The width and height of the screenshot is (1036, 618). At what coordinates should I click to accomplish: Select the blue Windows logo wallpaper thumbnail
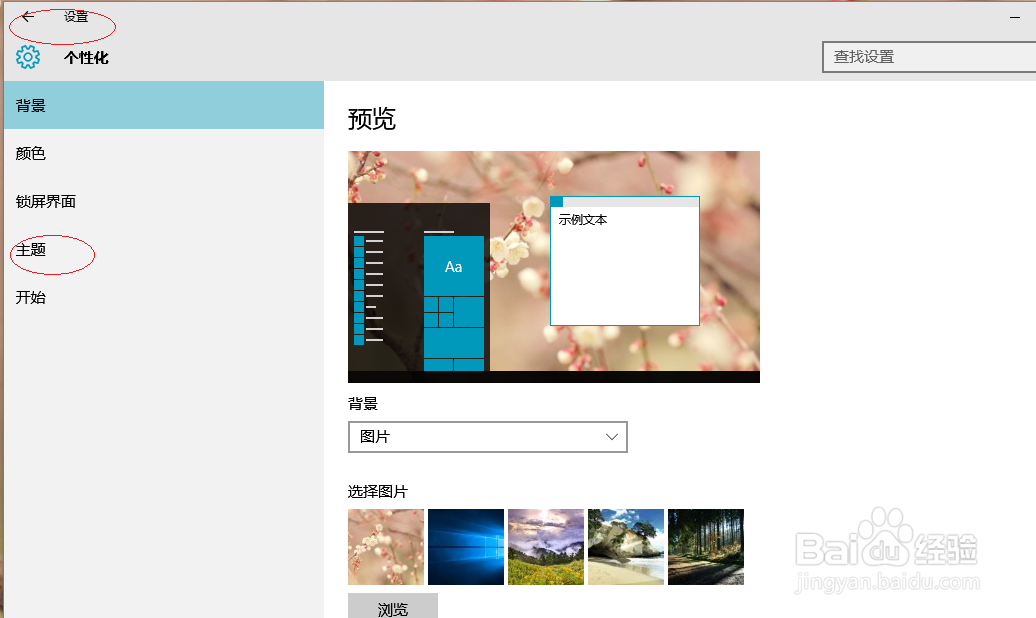coord(466,547)
